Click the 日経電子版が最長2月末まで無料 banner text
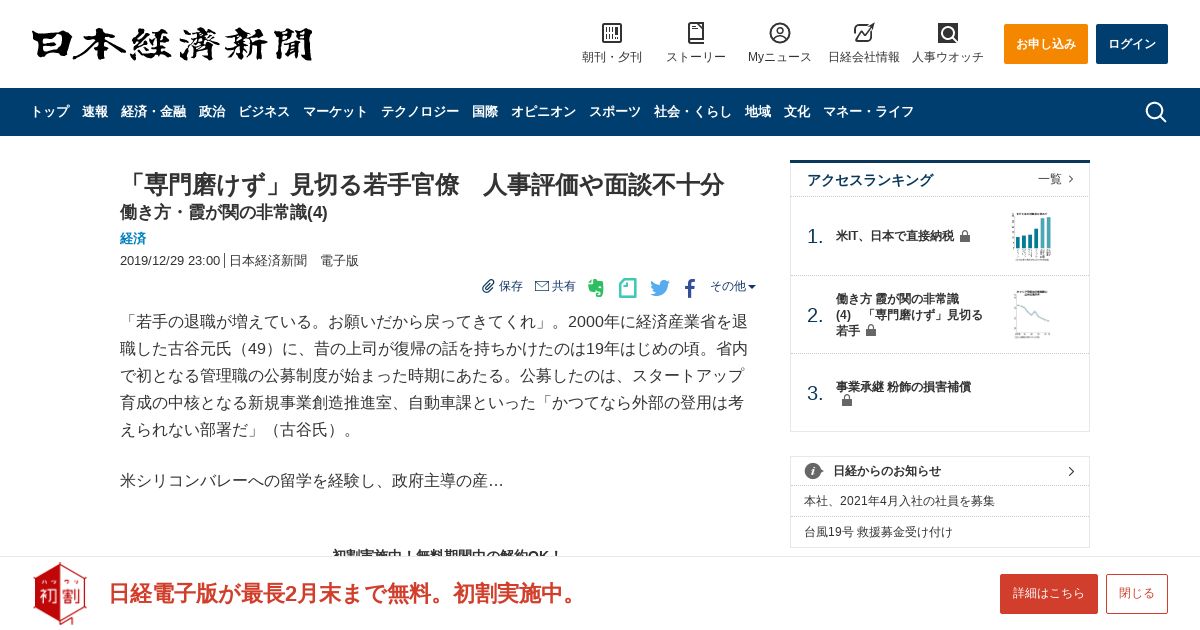The width and height of the screenshot is (1200, 630). point(345,593)
